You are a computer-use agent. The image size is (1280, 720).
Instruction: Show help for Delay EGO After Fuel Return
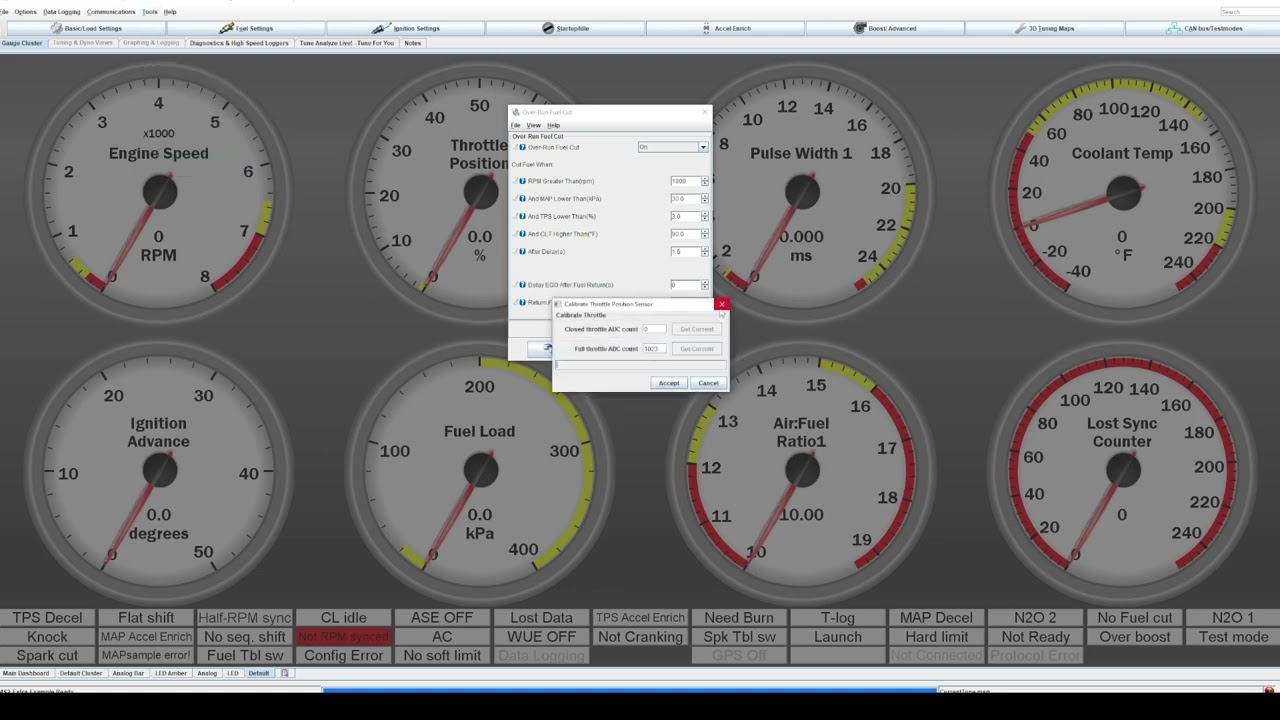pyautogui.click(x=522, y=285)
